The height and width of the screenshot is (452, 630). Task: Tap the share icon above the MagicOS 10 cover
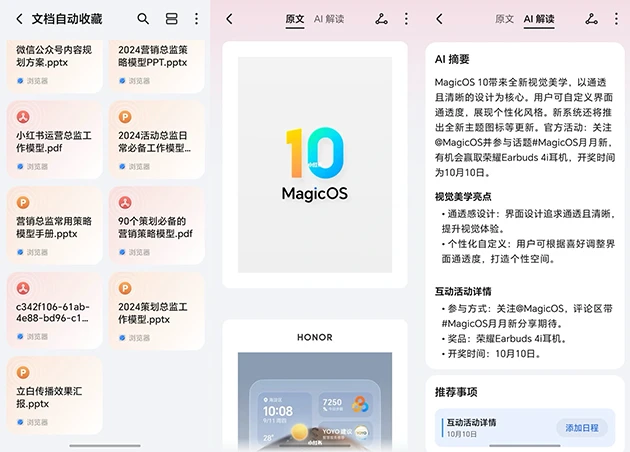pos(381,19)
